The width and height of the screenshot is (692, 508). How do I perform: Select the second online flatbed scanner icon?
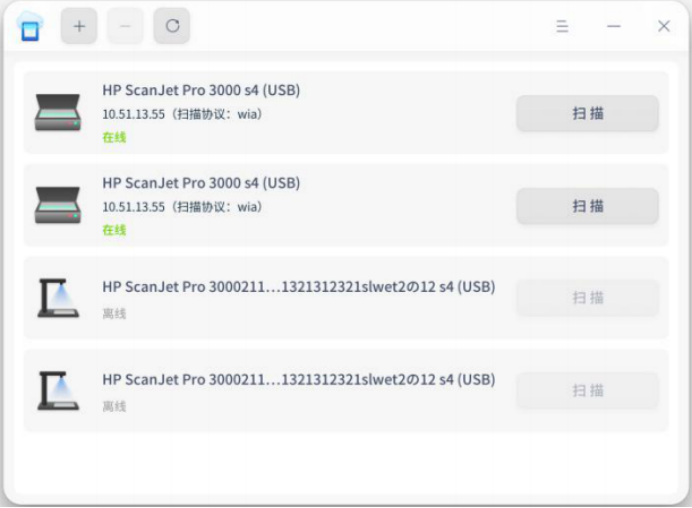[58, 205]
